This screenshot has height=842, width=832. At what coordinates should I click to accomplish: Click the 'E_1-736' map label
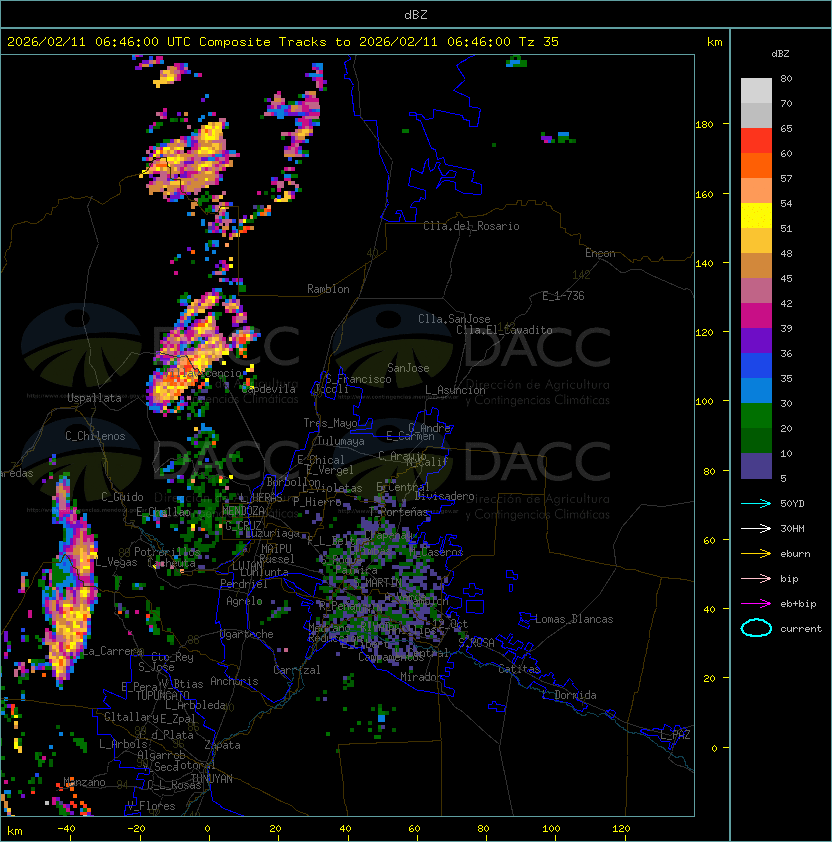pyautogui.click(x=563, y=296)
